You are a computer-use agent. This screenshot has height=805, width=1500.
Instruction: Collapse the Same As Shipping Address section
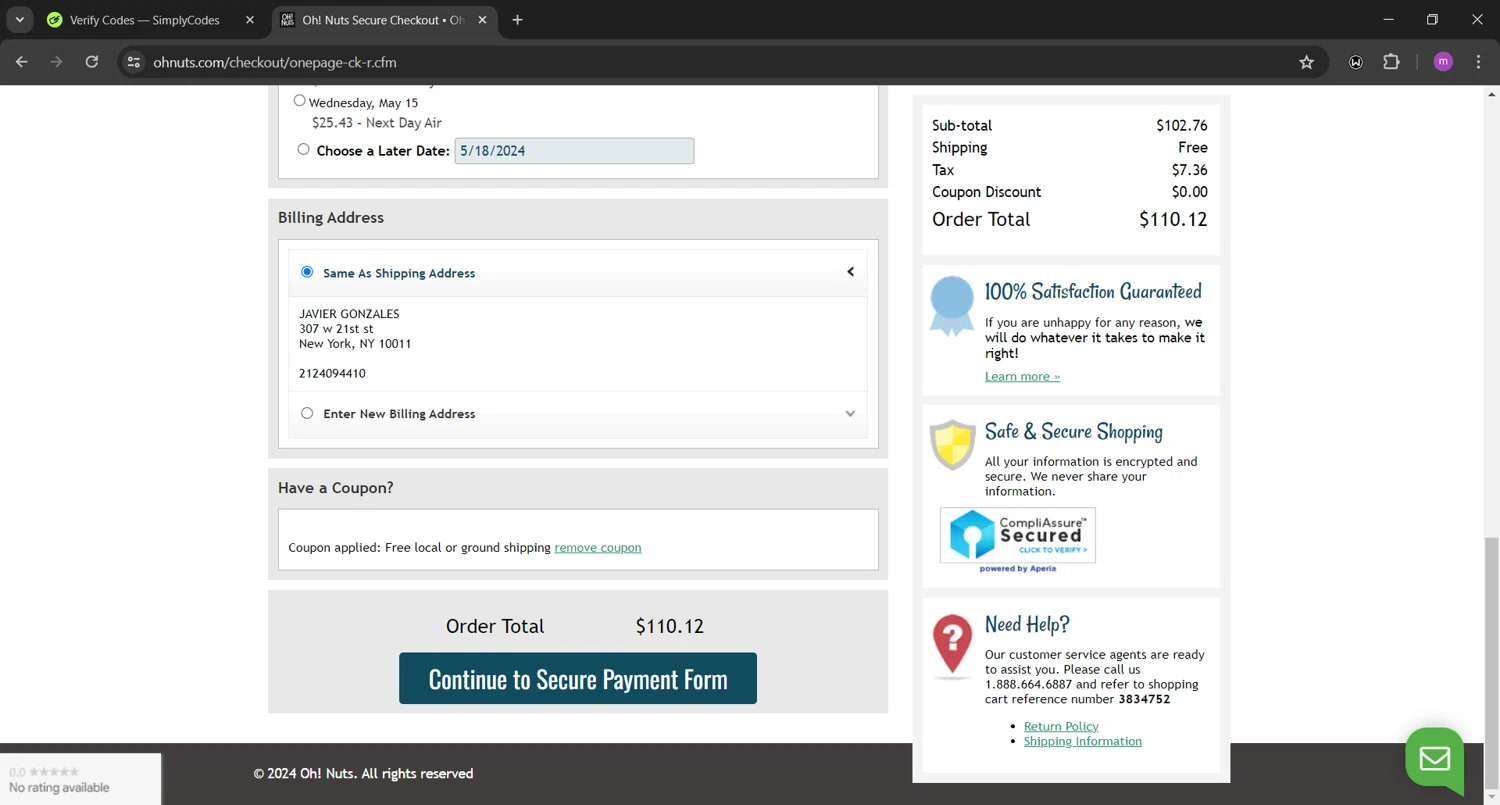point(850,272)
